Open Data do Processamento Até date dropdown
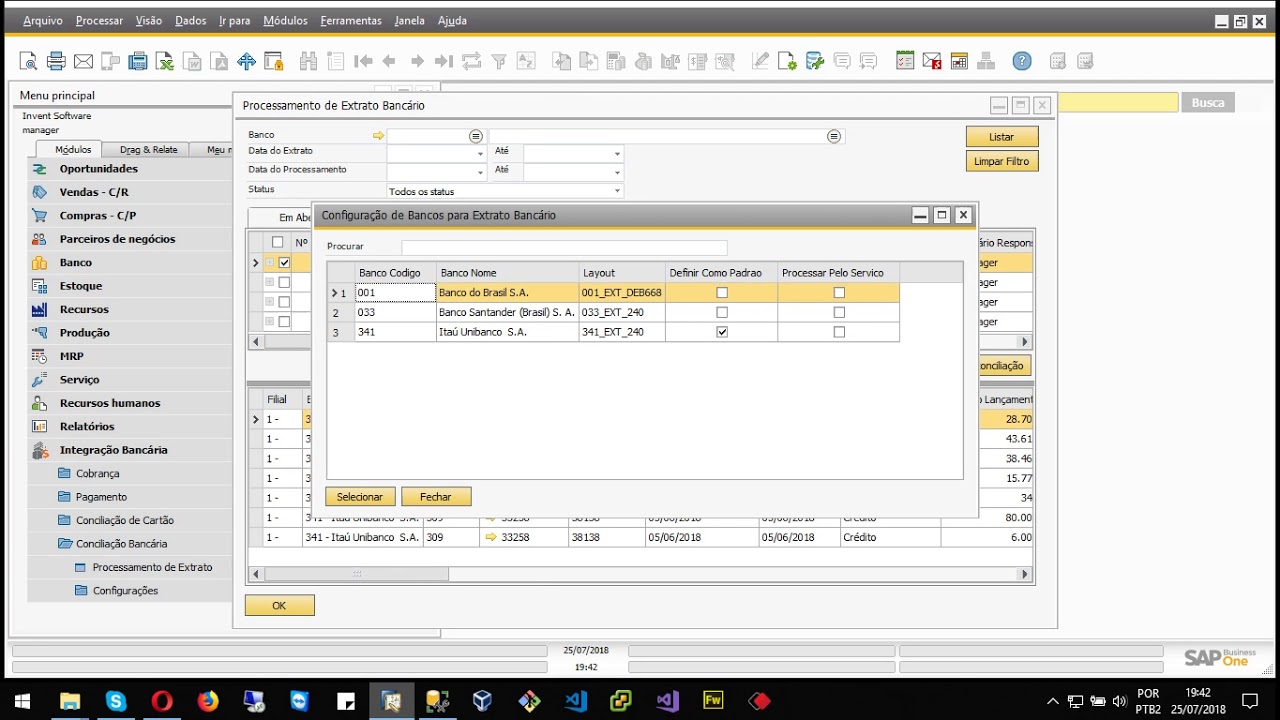1280x720 pixels. point(617,172)
